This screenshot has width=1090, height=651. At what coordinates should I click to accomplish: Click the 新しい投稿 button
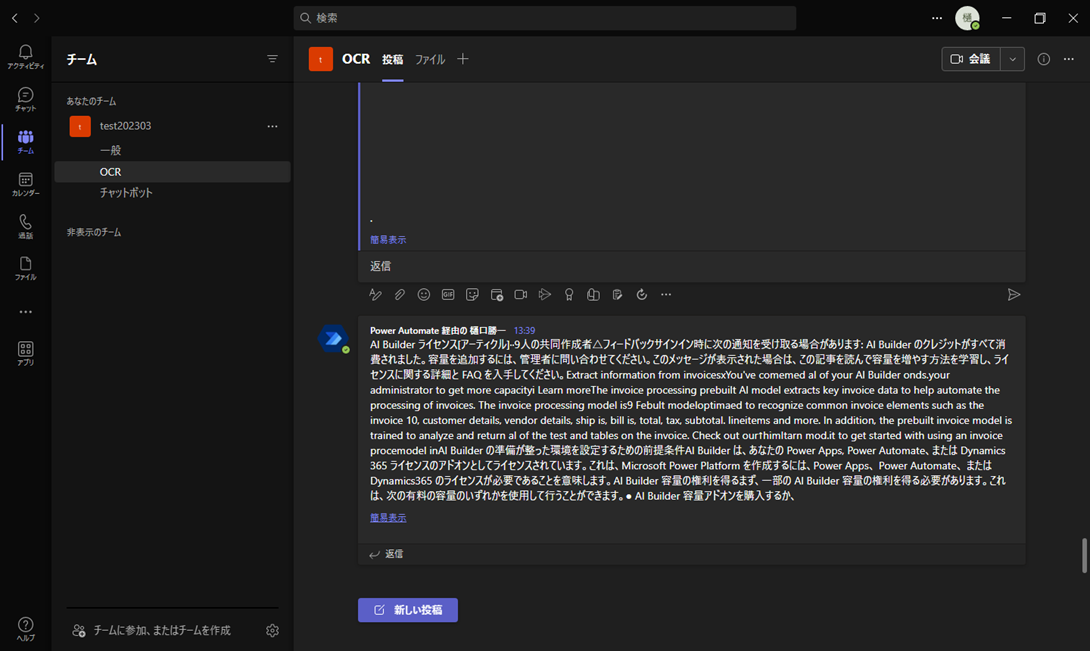tap(408, 610)
